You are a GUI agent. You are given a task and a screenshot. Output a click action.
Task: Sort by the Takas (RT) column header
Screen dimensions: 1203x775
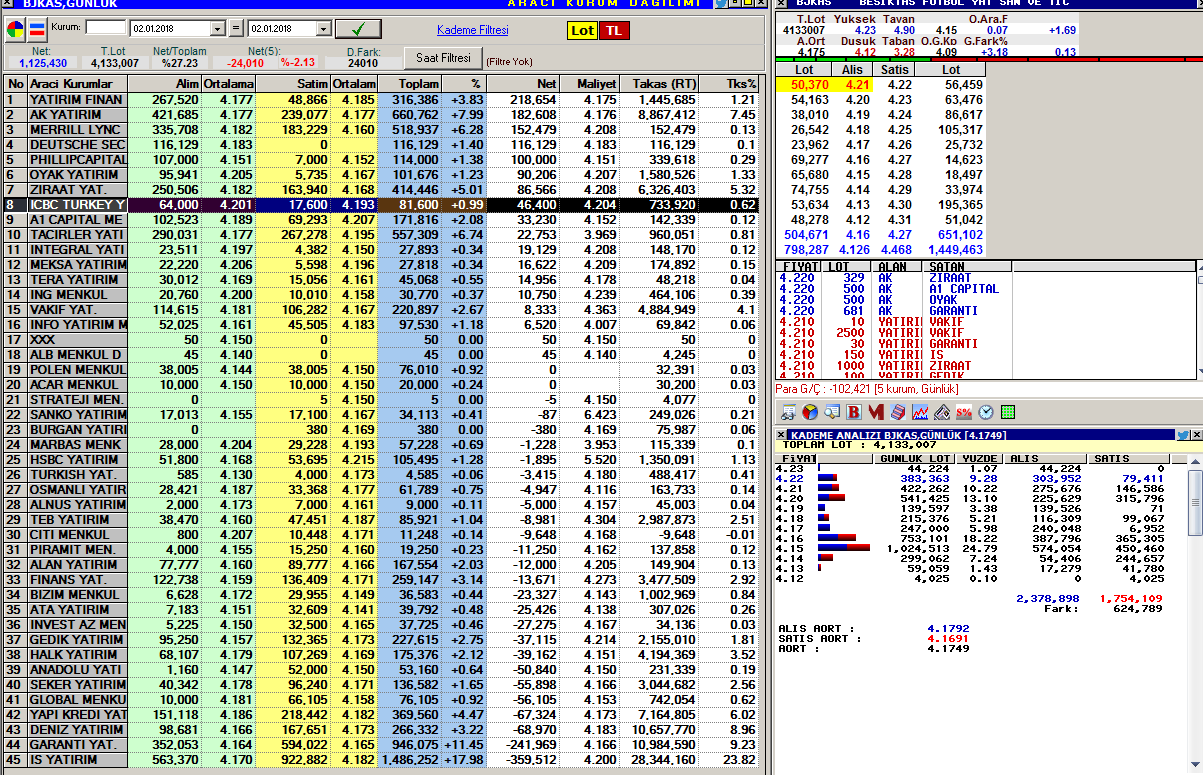pos(659,84)
